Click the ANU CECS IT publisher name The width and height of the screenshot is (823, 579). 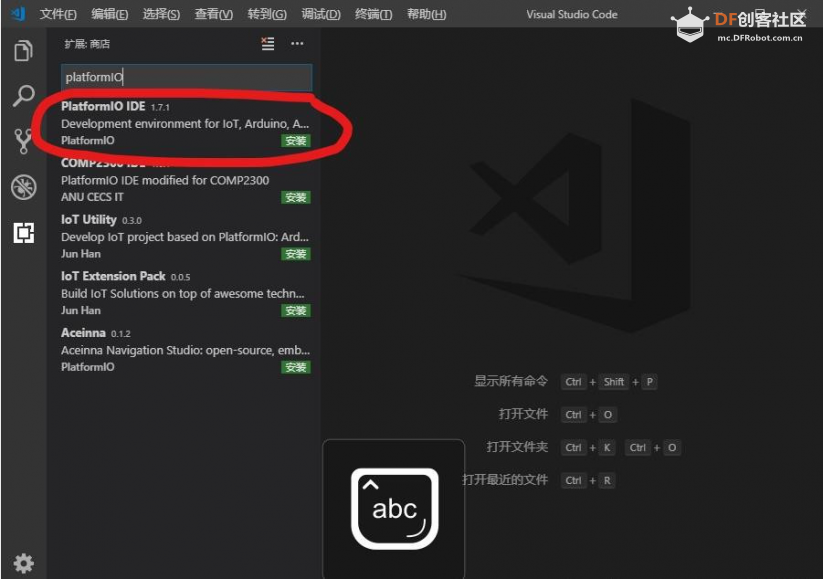[x=92, y=197]
